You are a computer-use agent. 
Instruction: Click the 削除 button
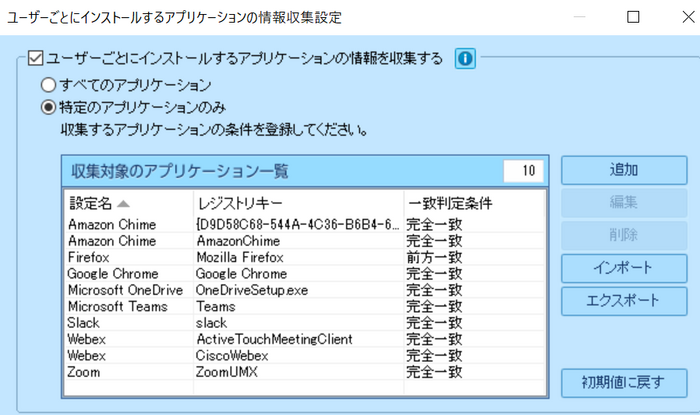(624, 235)
